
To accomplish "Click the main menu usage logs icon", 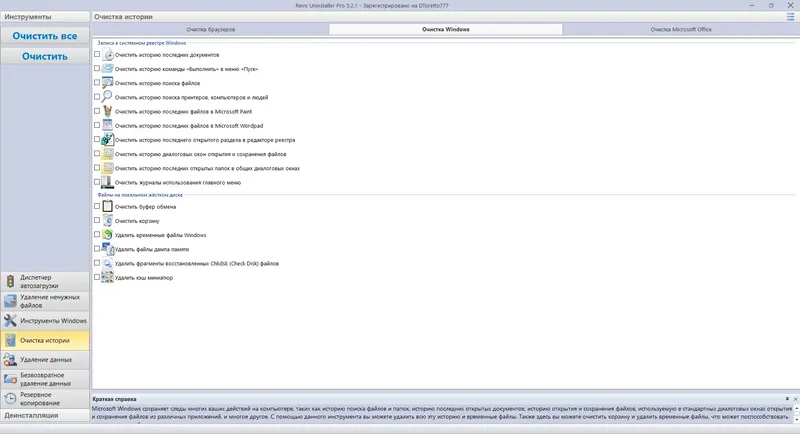I will tap(107, 182).
